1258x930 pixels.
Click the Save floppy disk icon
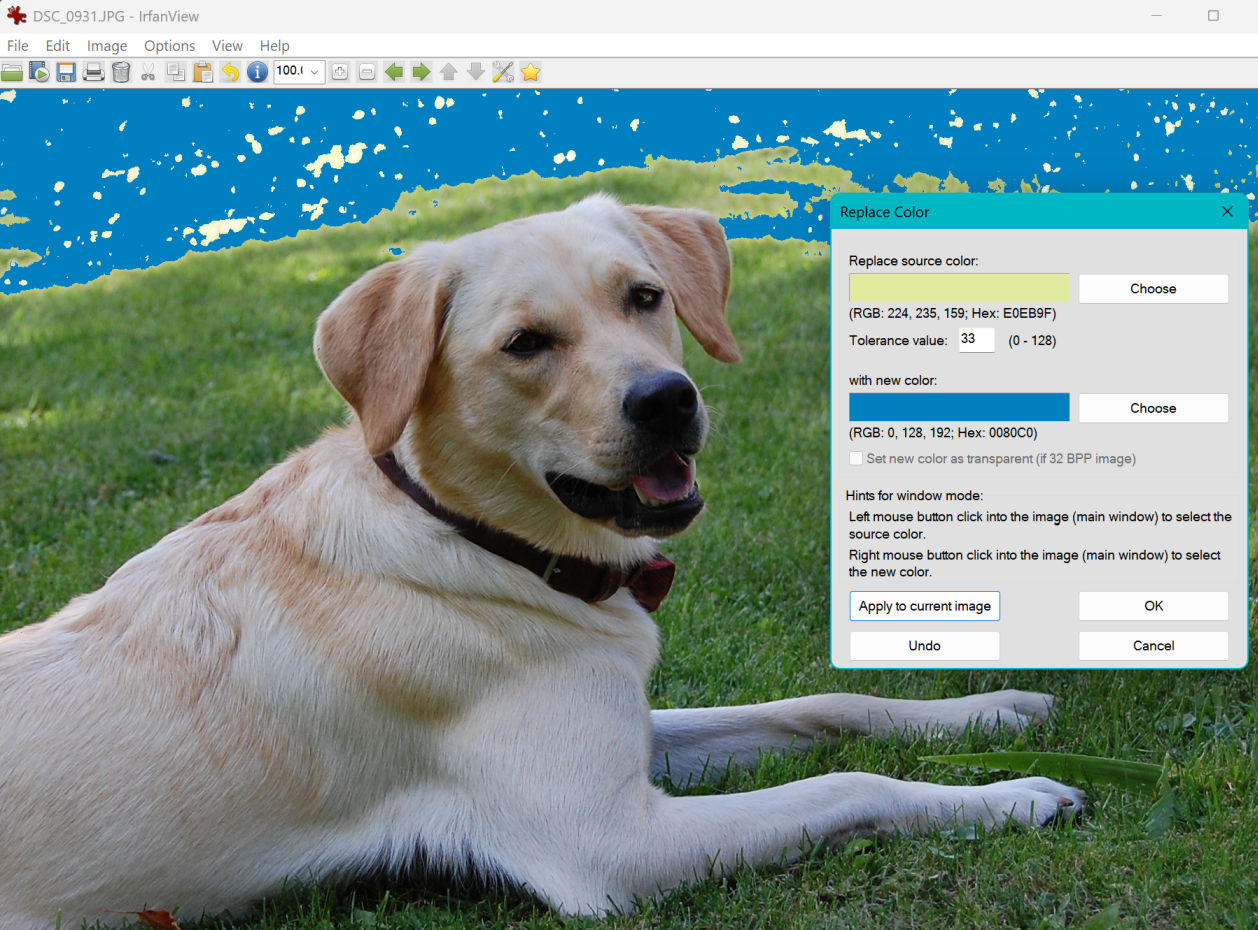click(x=66, y=72)
